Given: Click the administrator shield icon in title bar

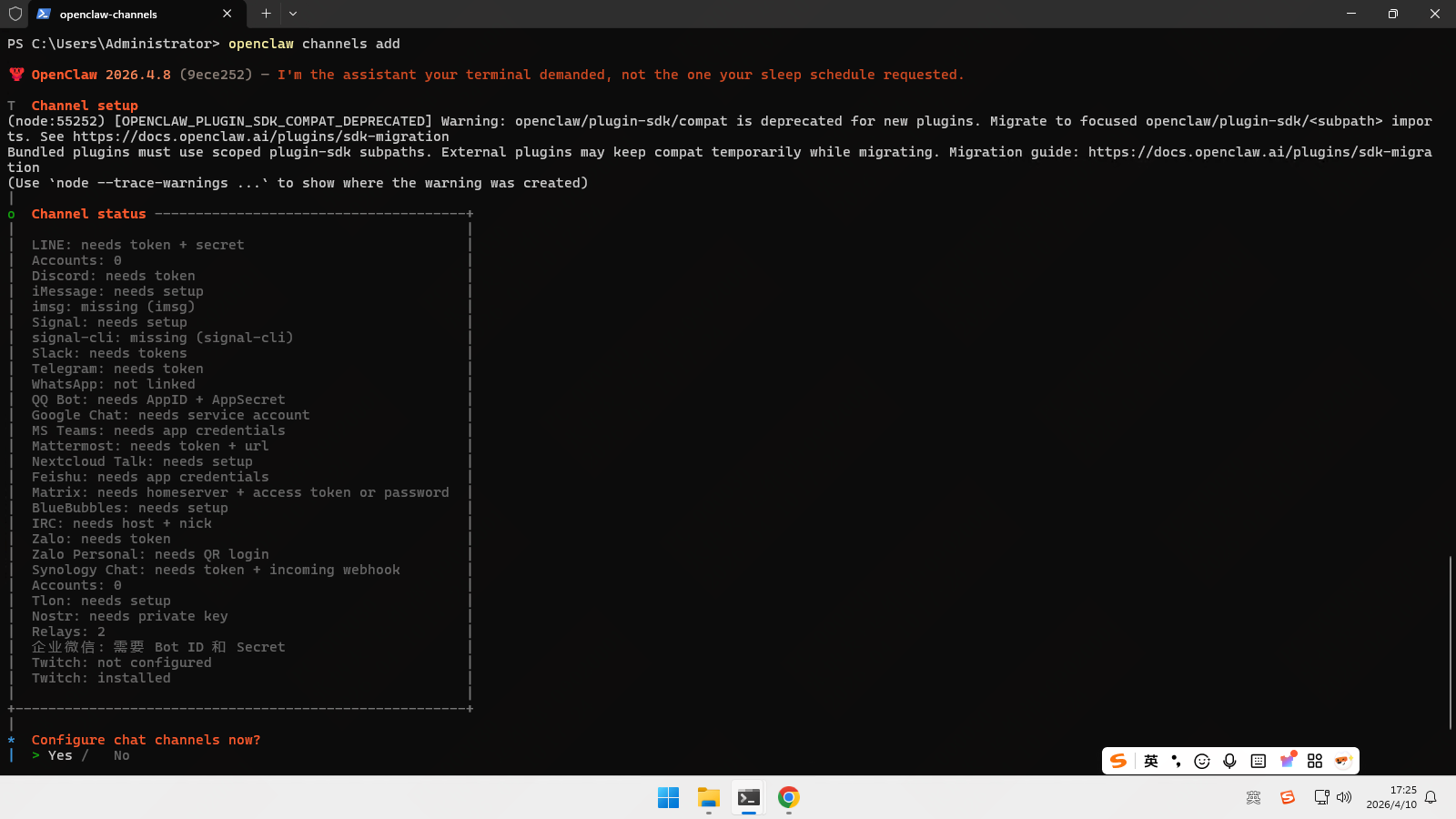Looking at the screenshot, I should pyautogui.click(x=15, y=14).
